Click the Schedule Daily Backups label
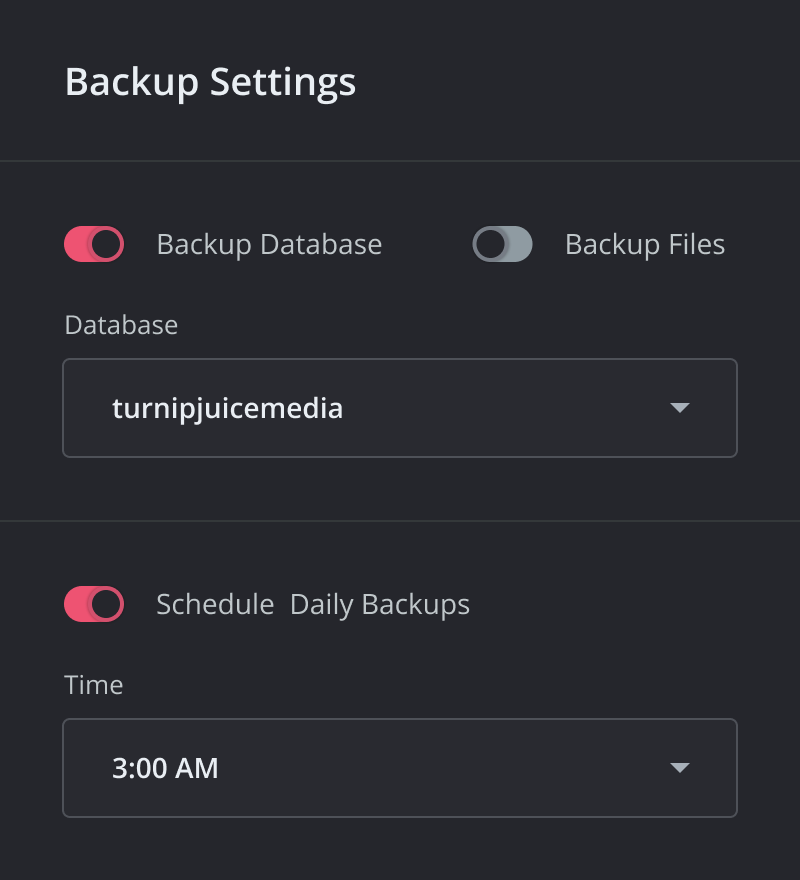The height and width of the screenshot is (880, 800). 313,604
